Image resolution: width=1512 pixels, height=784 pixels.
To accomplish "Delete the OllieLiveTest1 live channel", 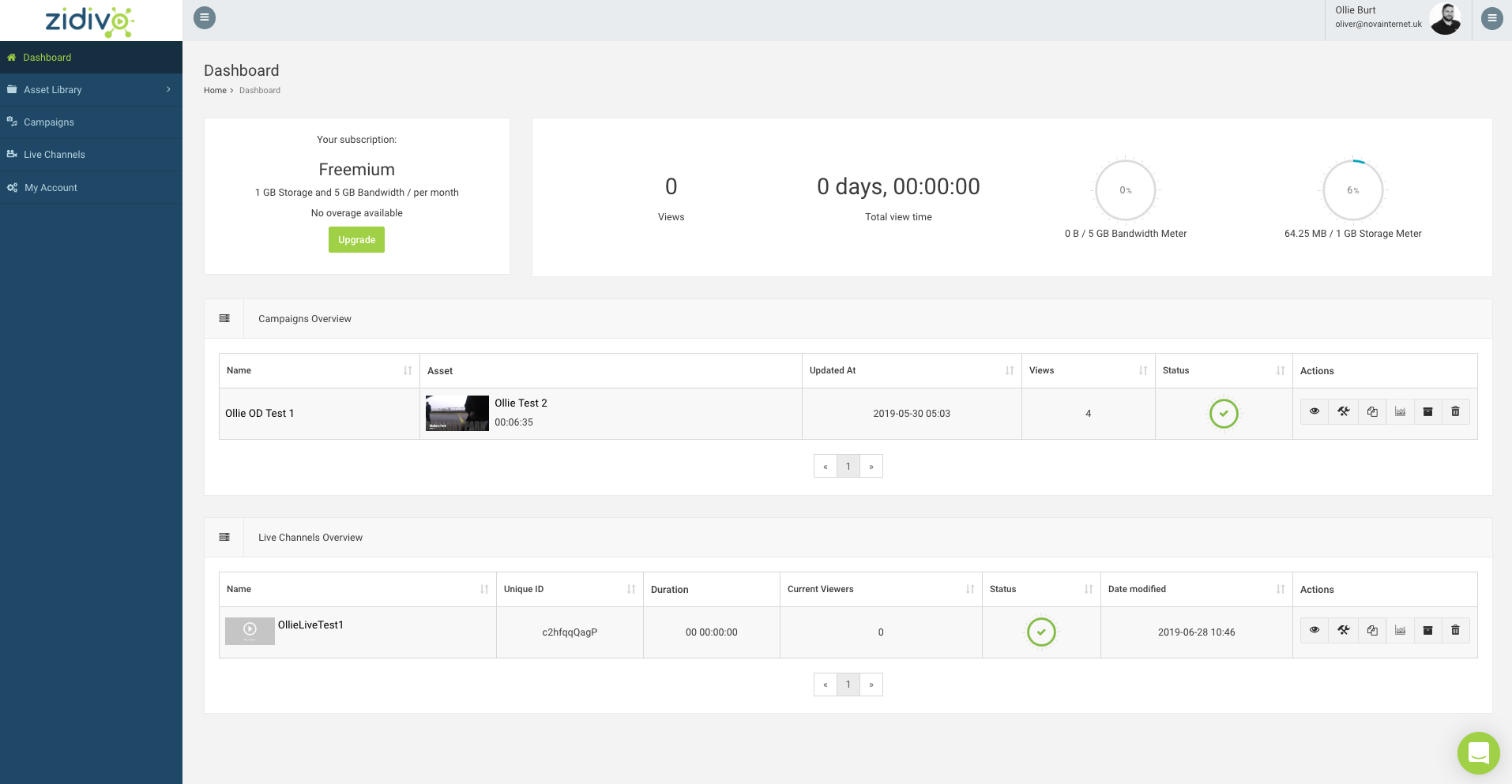I will click(1455, 630).
